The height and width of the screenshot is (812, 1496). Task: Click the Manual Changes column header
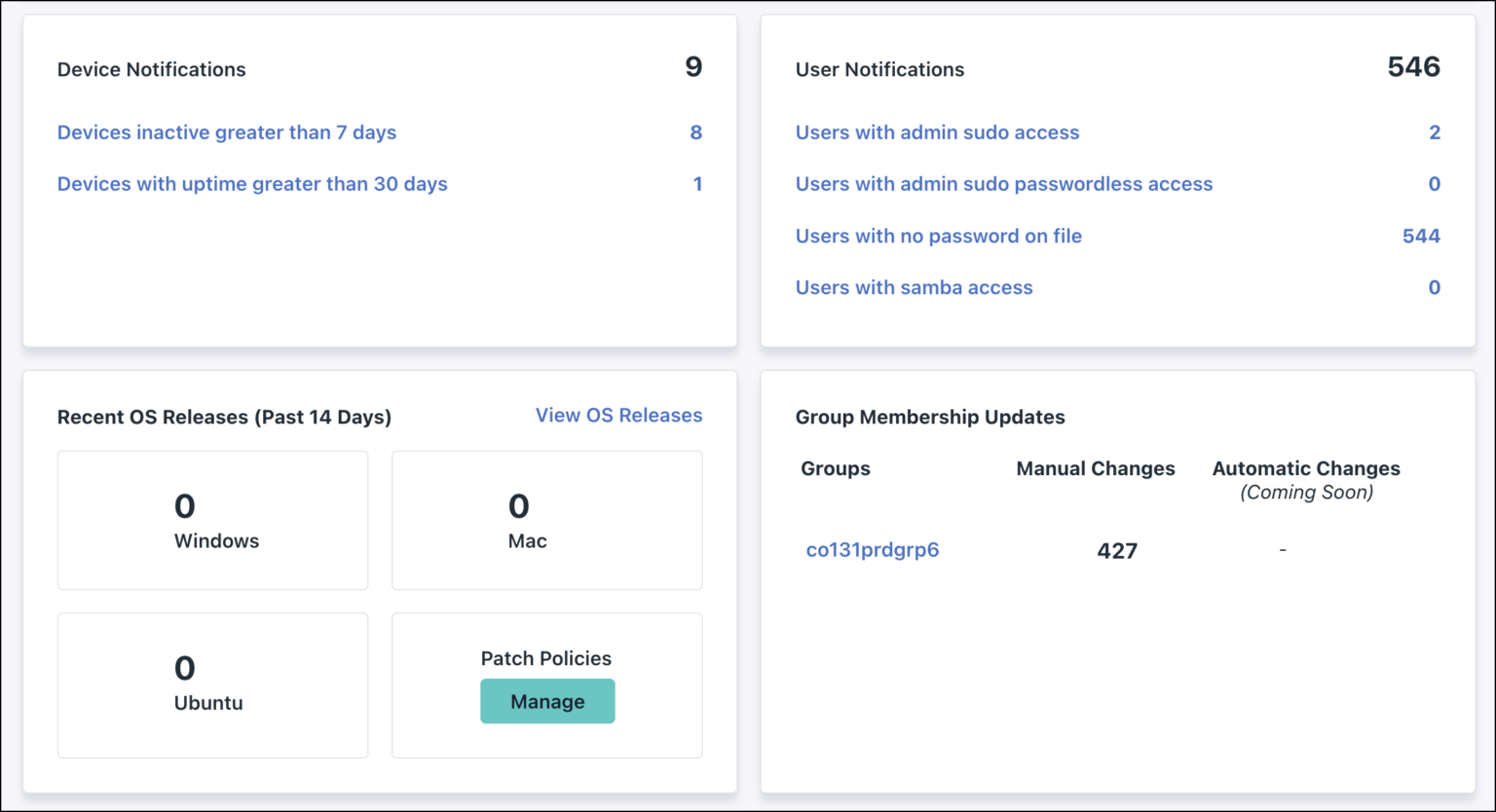(1094, 468)
